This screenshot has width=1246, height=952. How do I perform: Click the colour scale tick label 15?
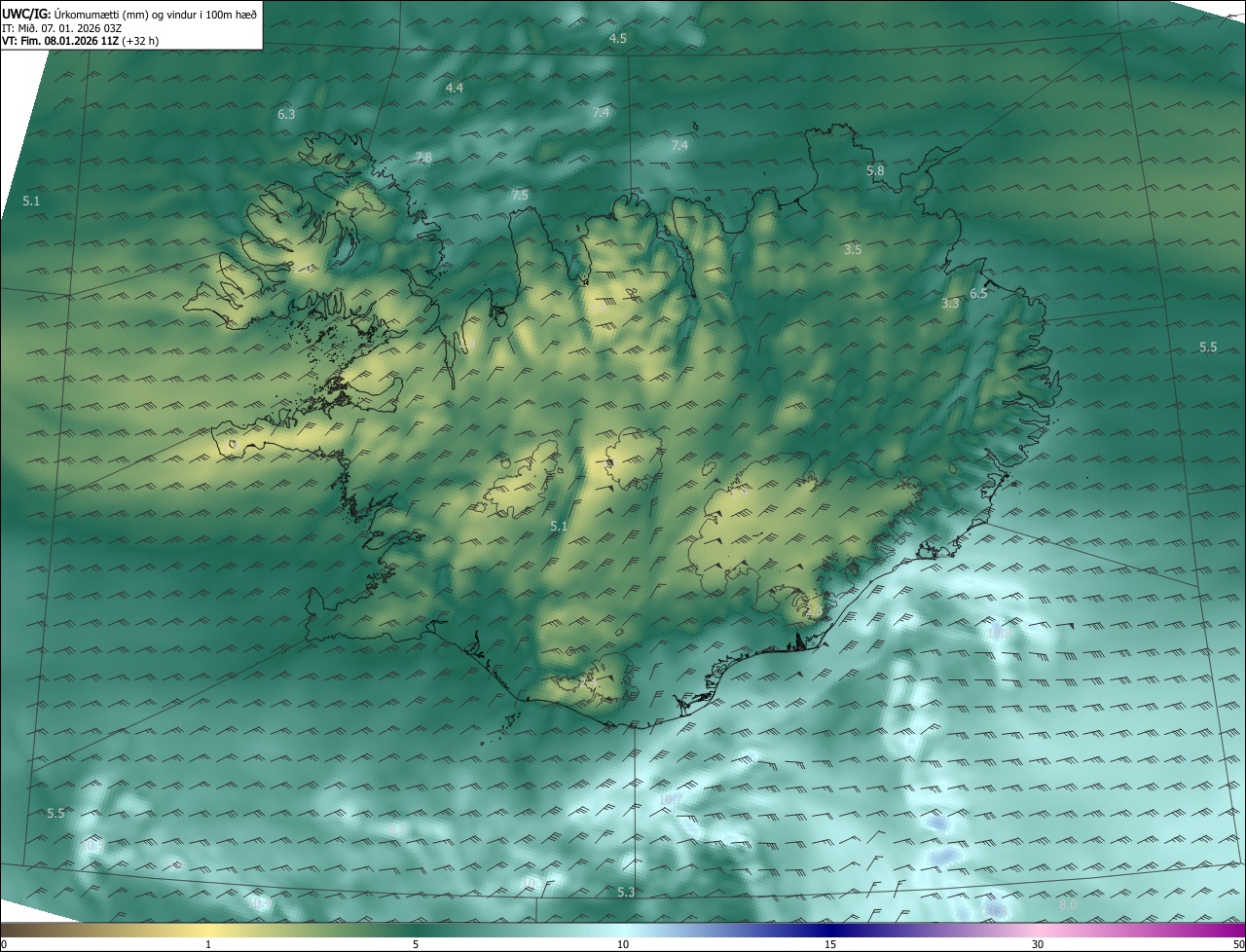[830, 944]
